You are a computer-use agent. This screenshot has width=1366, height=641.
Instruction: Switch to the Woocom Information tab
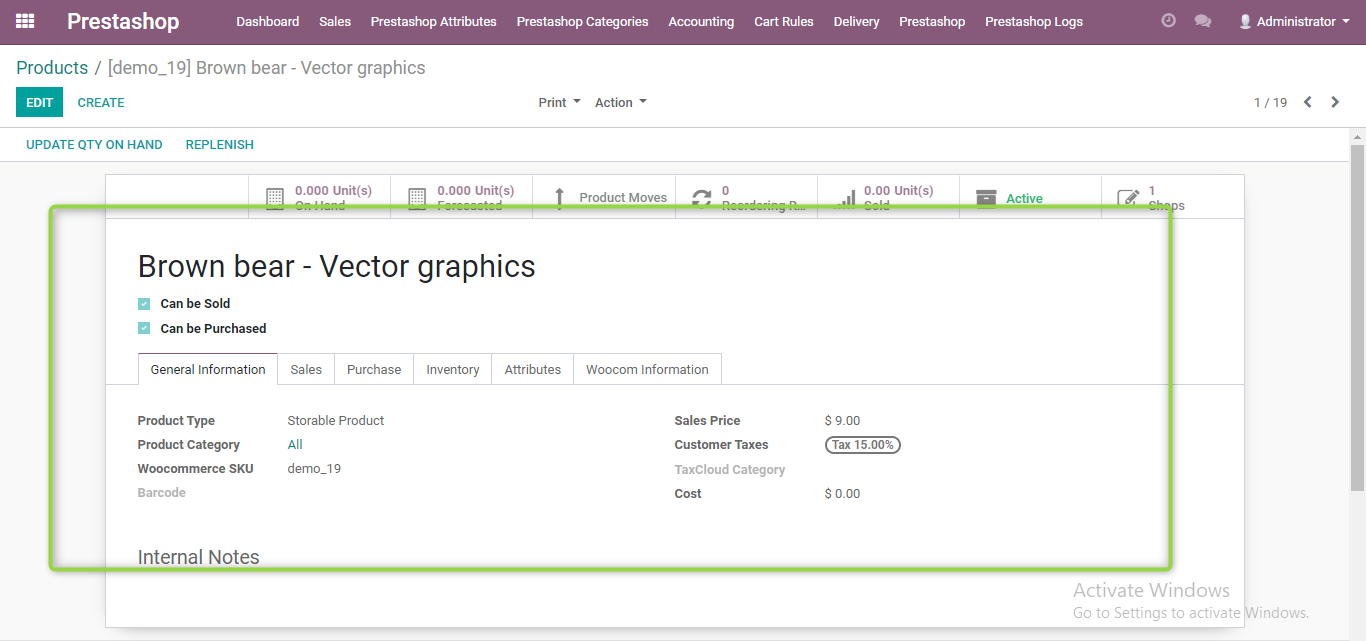647,369
